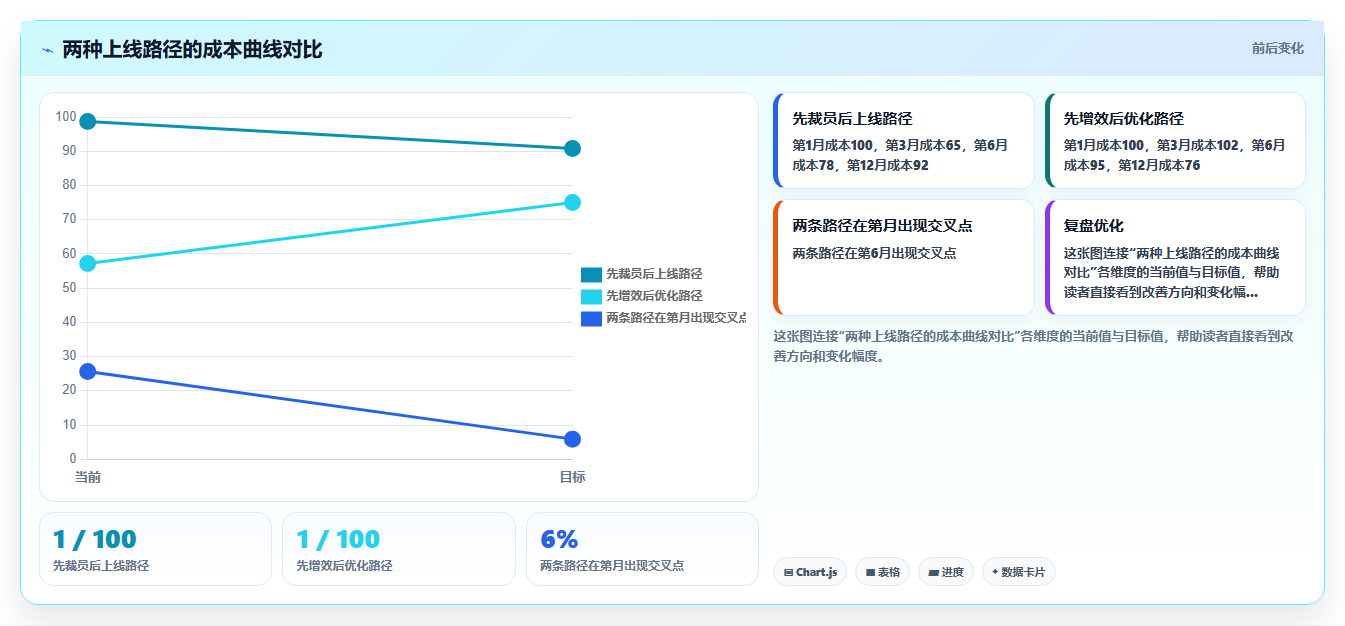
Task: Click the Chart.js tag chip
Action: [x=810, y=572]
